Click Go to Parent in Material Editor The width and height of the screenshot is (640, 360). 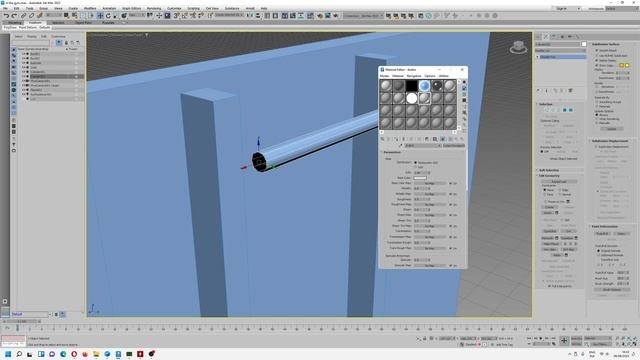(456, 139)
